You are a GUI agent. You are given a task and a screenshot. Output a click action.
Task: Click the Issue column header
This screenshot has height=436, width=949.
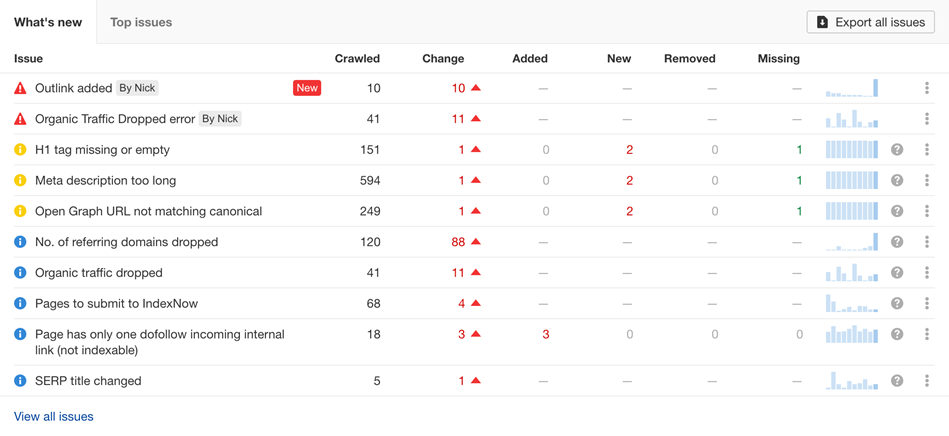28,59
